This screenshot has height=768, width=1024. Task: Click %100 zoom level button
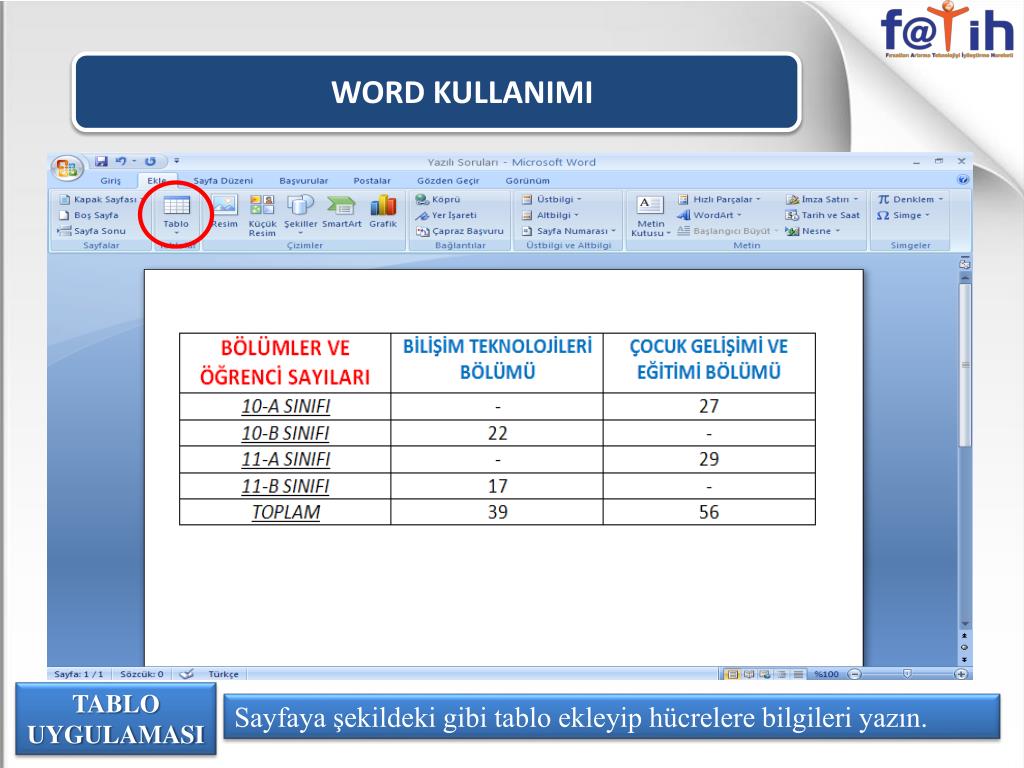point(826,674)
